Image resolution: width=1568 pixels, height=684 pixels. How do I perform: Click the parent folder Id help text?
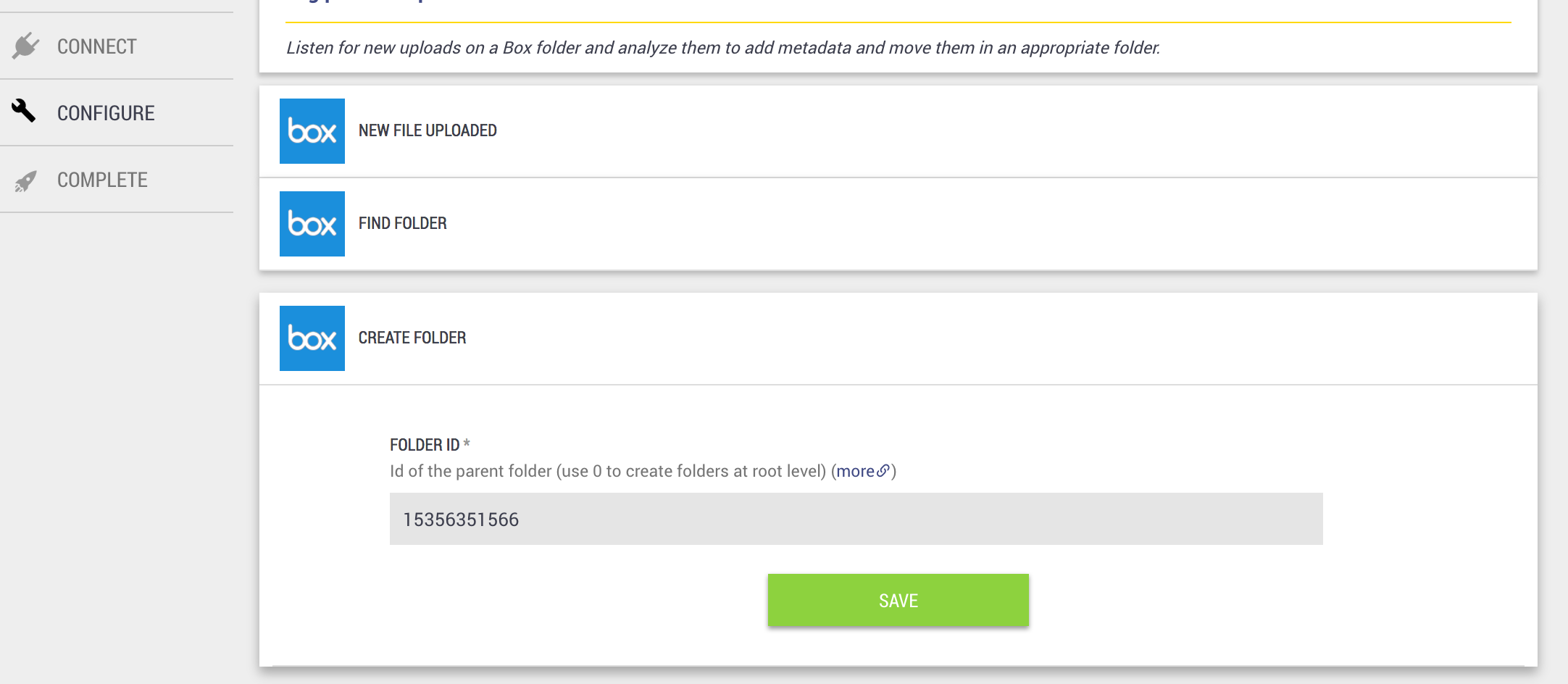pos(608,471)
